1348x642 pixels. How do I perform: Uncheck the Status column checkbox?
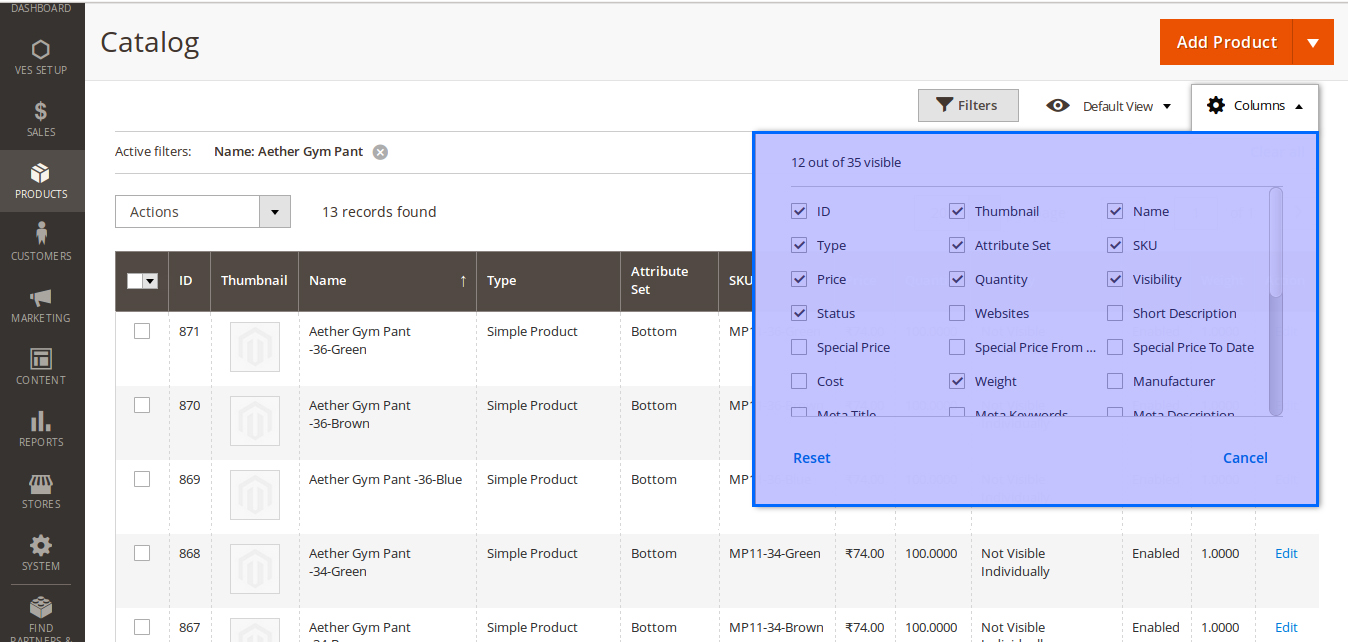(x=799, y=313)
